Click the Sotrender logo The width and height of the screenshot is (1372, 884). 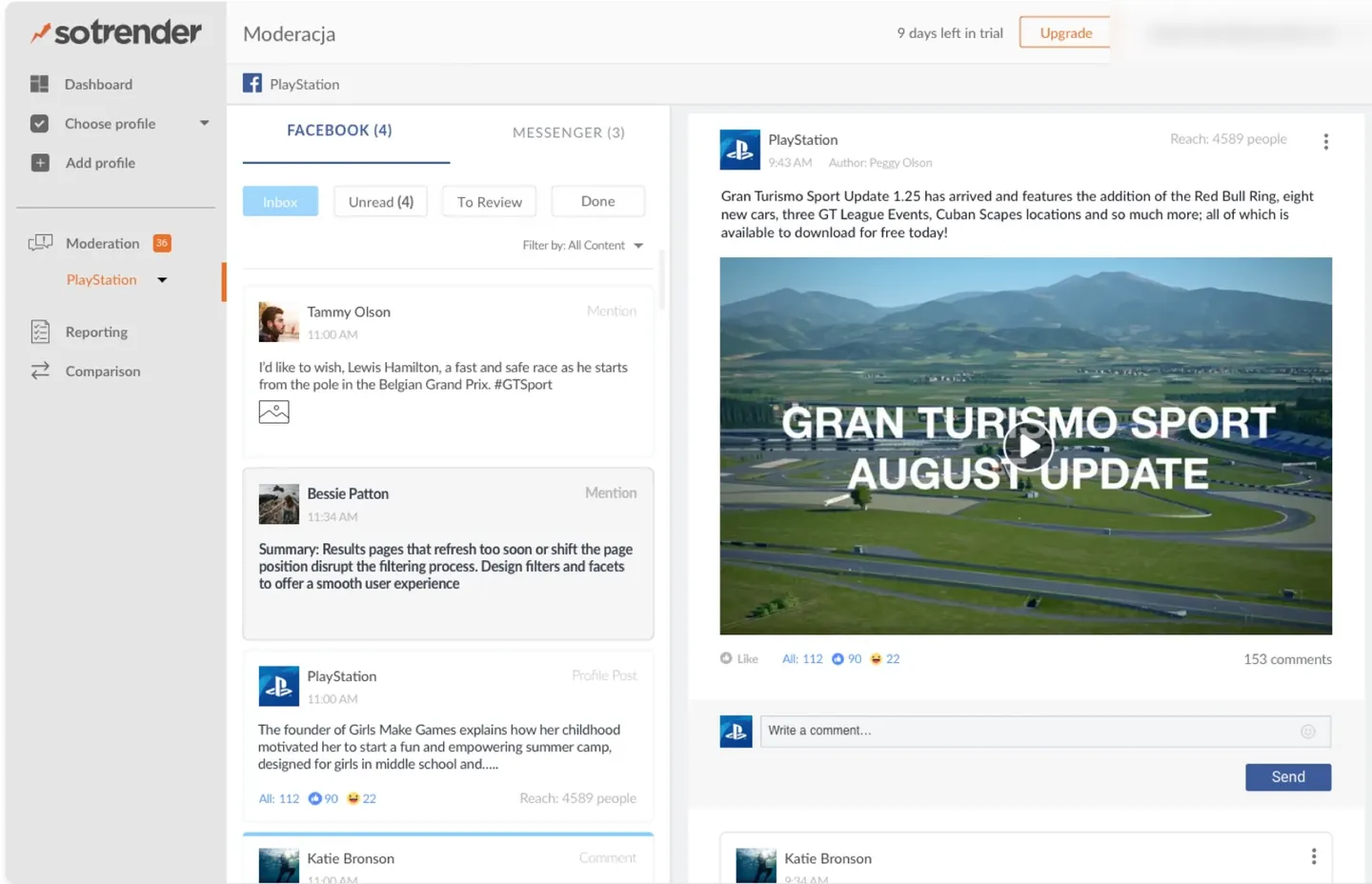(116, 32)
